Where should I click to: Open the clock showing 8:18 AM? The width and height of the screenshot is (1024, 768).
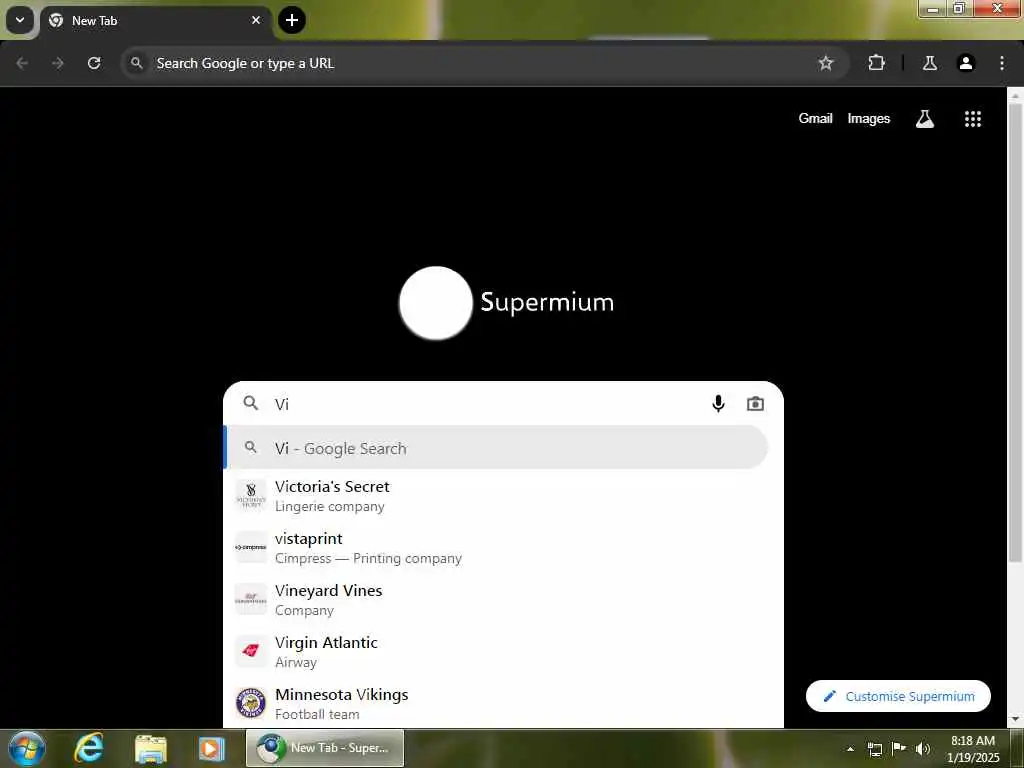[x=972, y=749]
